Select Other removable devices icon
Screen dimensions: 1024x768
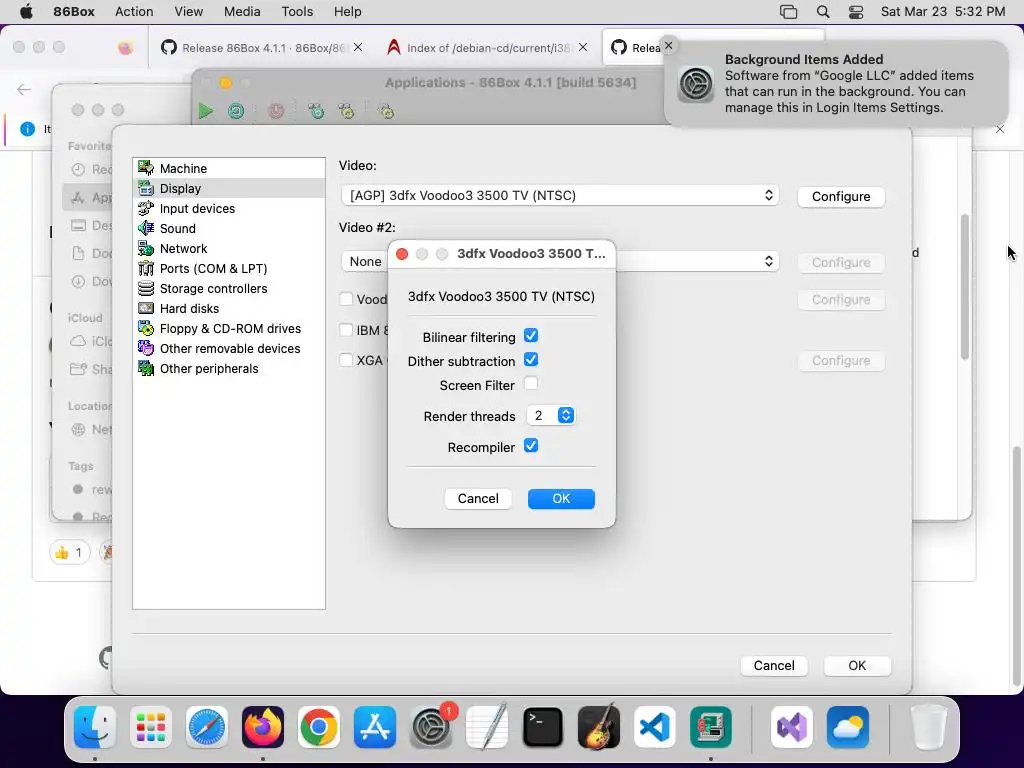pyautogui.click(x=146, y=349)
